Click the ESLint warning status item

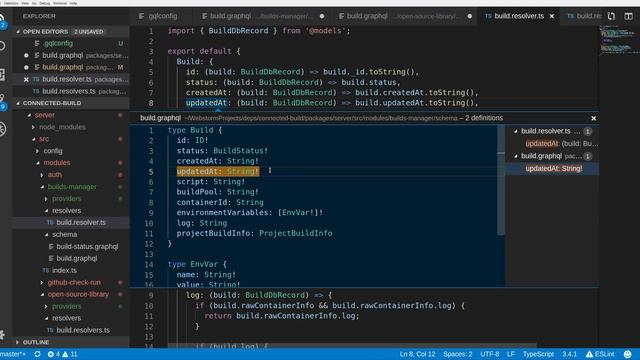pyautogui.click(x=600, y=354)
